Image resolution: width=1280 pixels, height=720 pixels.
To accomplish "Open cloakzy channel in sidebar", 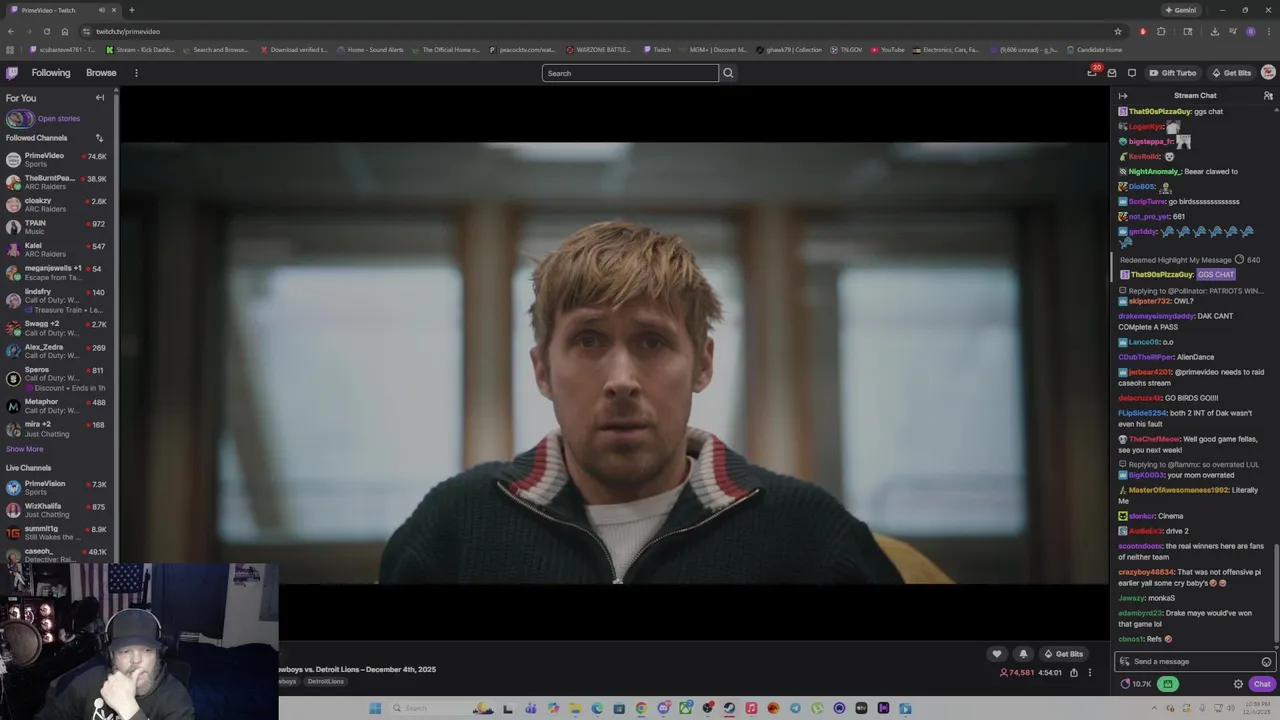I will point(56,204).
